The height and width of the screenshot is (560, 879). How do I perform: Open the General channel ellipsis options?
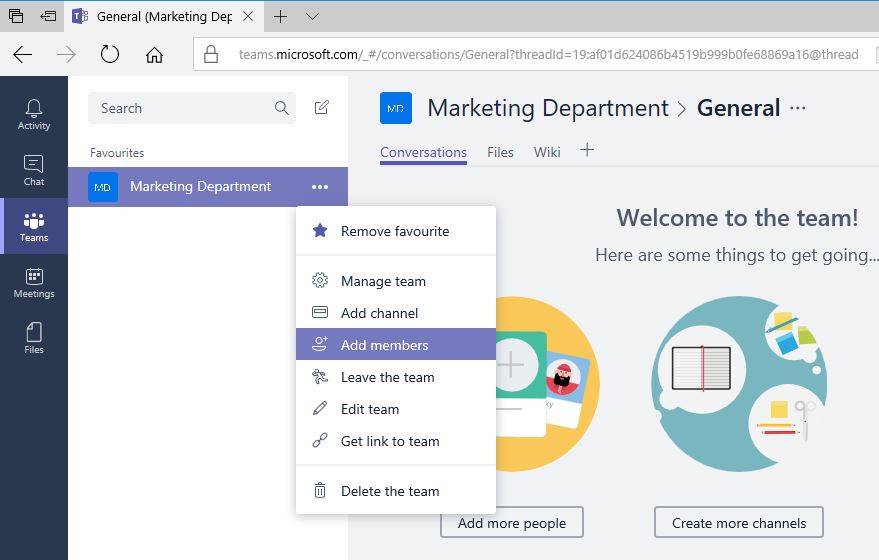[x=798, y=108]
